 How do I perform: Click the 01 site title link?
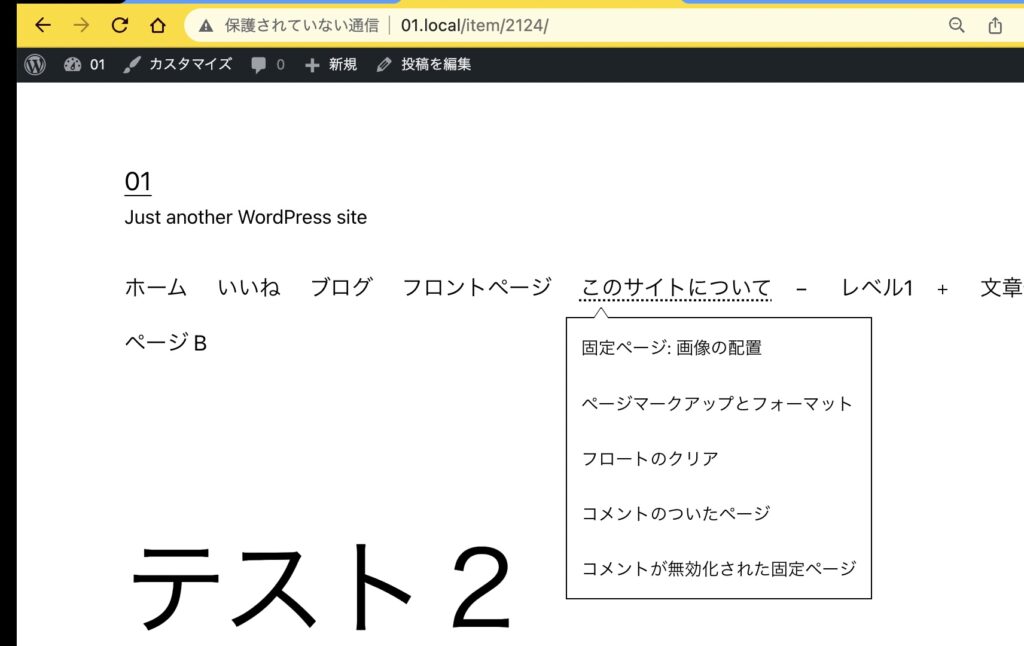click(138, 182)
